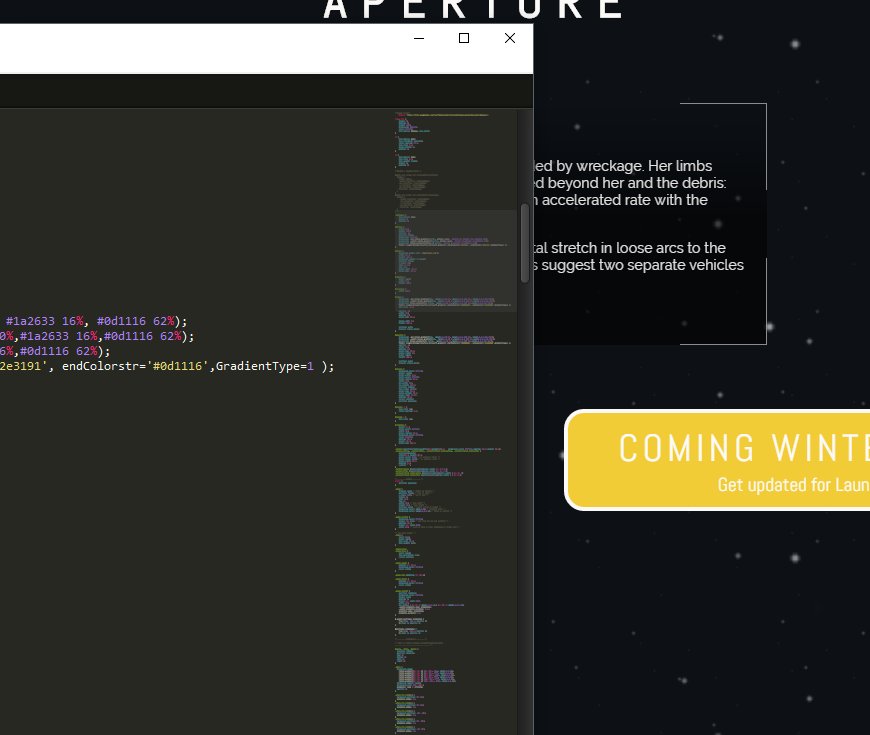Click the 'endColorstr' text in editor

click(100, 366)
